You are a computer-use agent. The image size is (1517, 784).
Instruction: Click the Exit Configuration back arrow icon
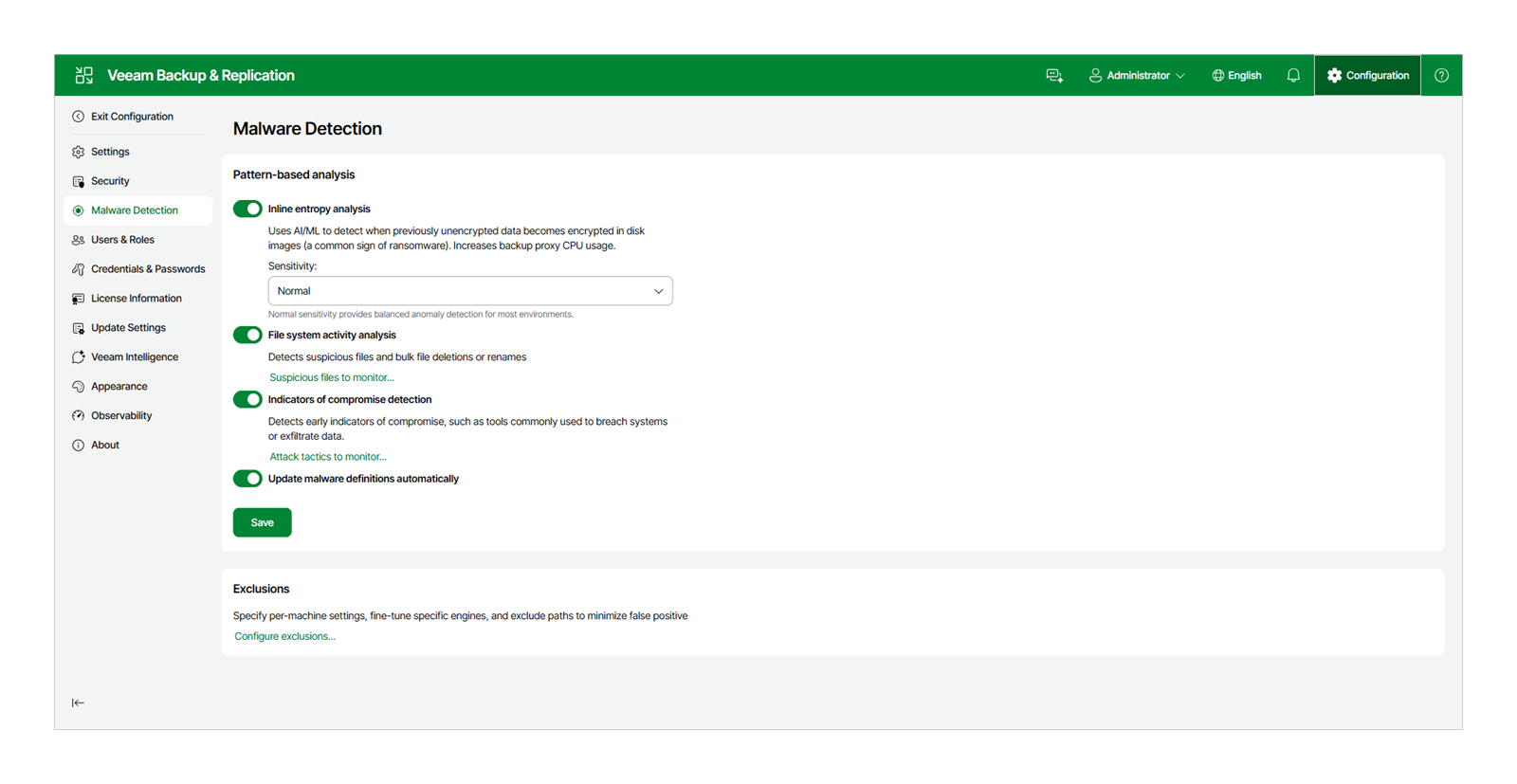coord(78,117)
